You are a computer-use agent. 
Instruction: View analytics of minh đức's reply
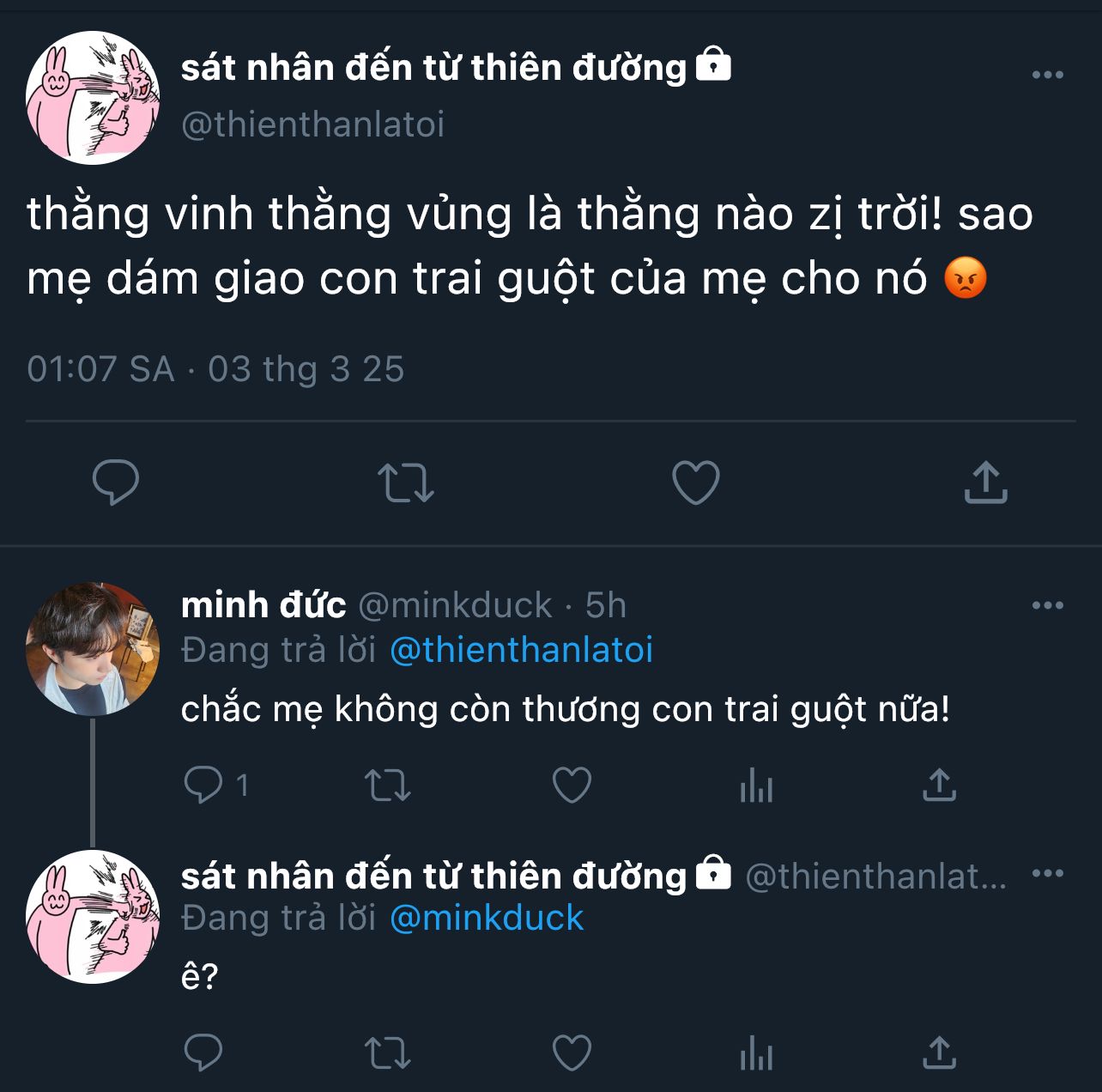pyautogui.click(x=756, y=786)
